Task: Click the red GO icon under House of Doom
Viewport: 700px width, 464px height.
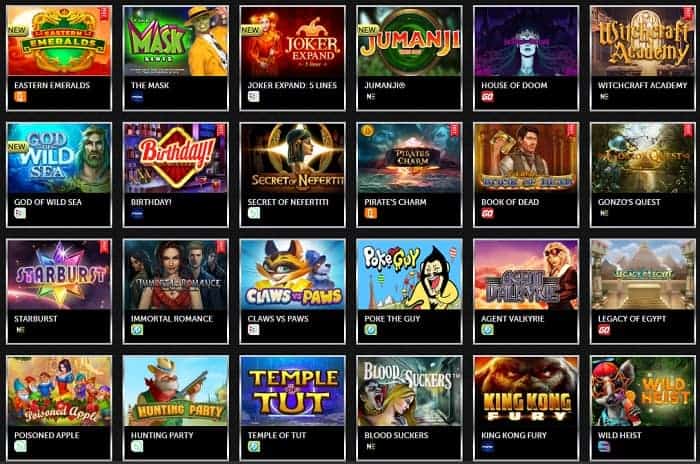Action: [488, 96]
